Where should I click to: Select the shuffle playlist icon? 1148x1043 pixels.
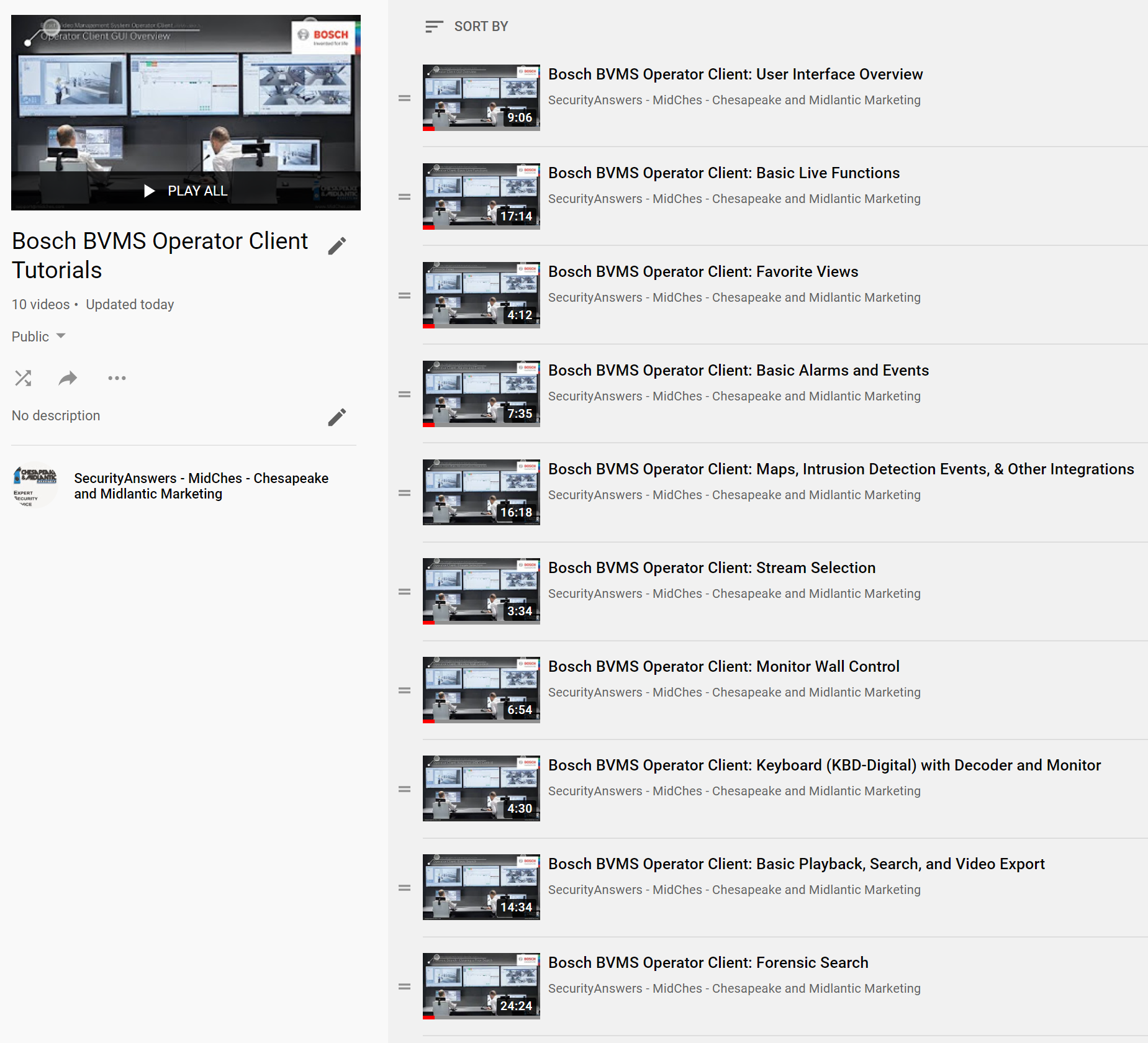(x=23, y=377)
